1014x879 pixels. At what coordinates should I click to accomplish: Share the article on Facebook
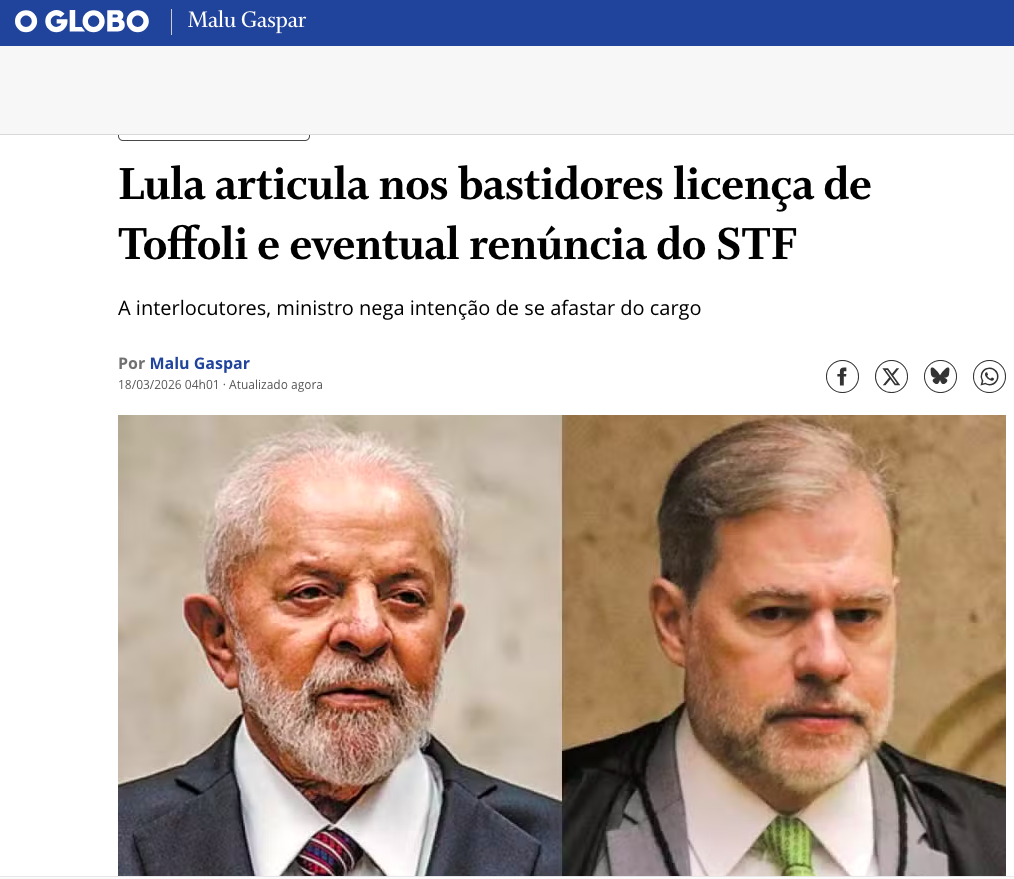tap(842, 376)
